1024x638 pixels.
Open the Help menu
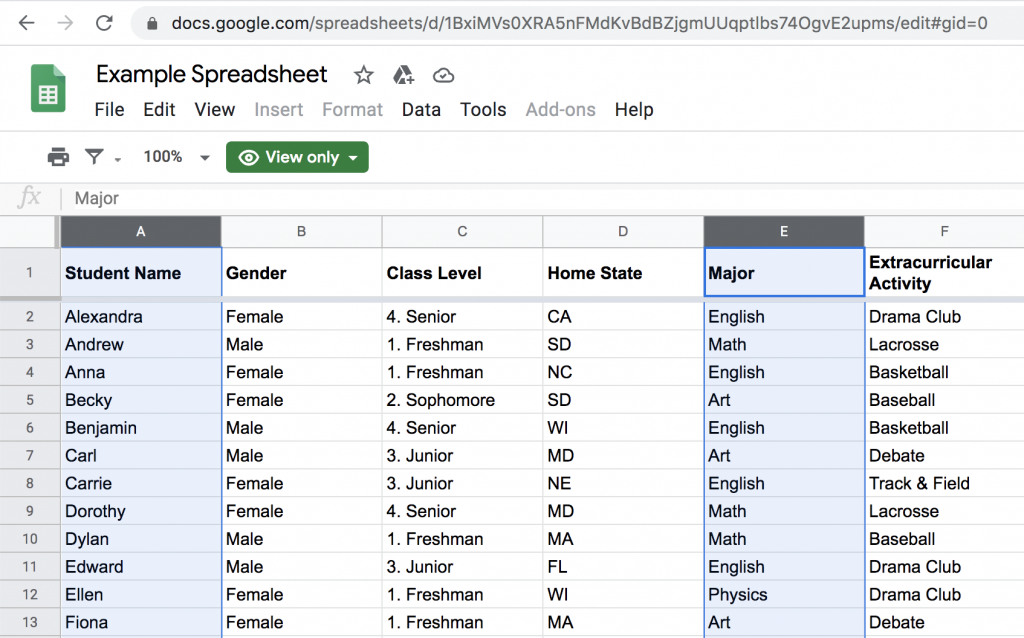[x=634, y=110]
